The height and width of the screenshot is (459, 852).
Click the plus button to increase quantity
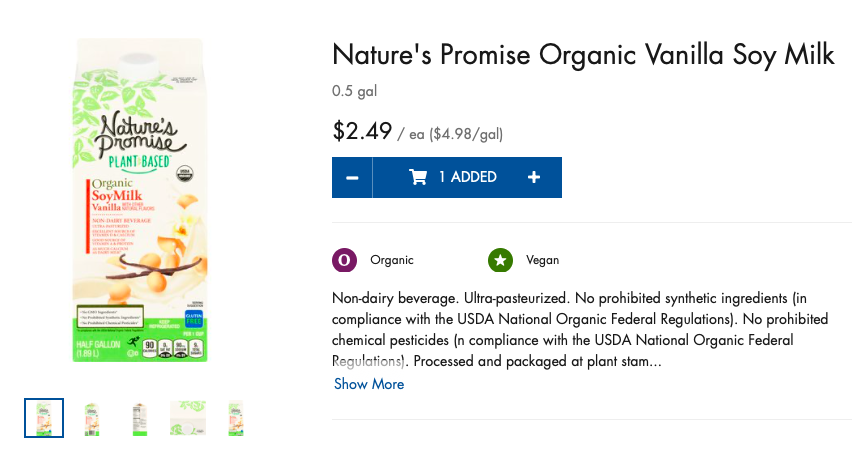click(x=534, y=178)
